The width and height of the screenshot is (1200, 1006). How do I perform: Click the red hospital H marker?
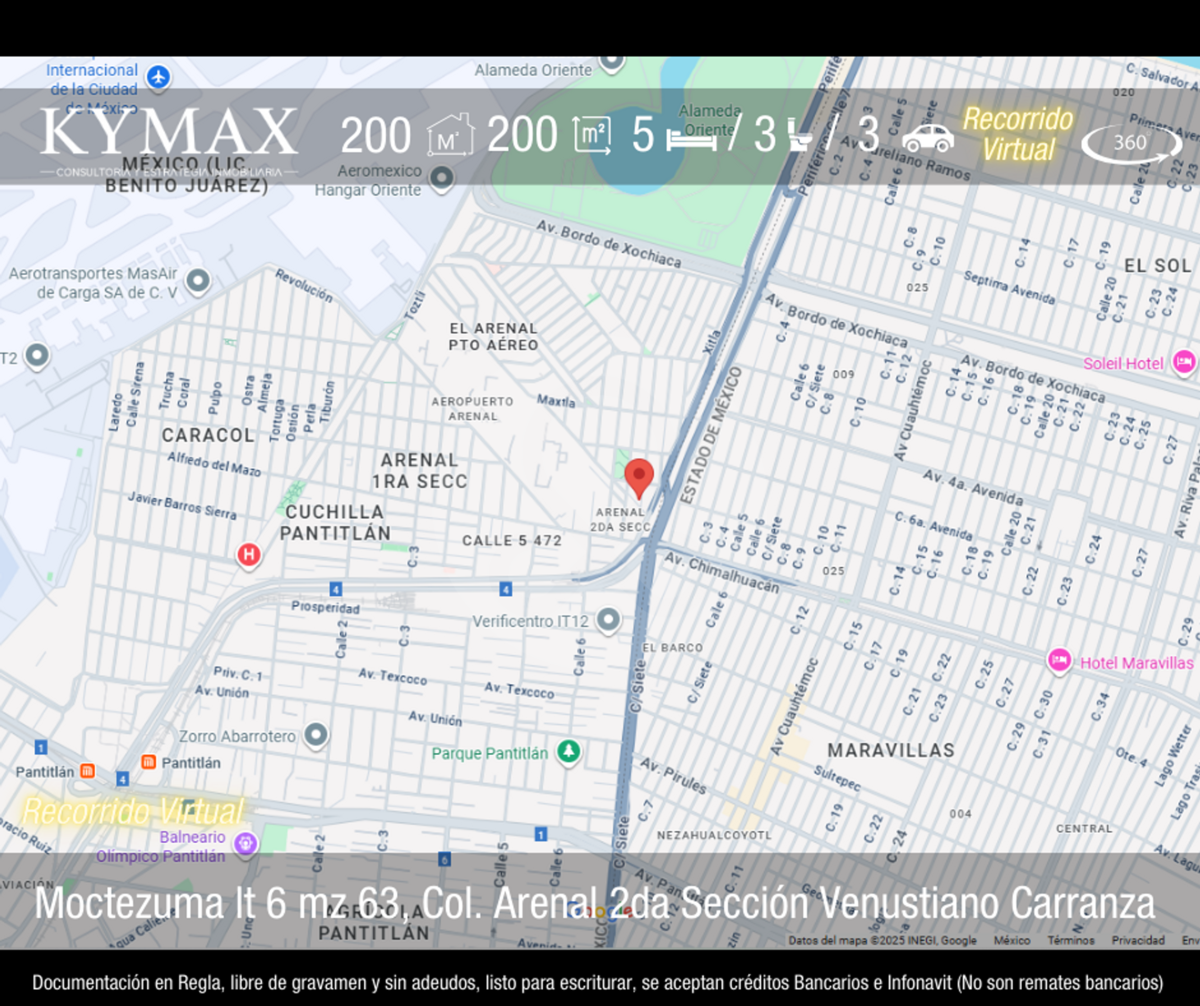[248, 553]
